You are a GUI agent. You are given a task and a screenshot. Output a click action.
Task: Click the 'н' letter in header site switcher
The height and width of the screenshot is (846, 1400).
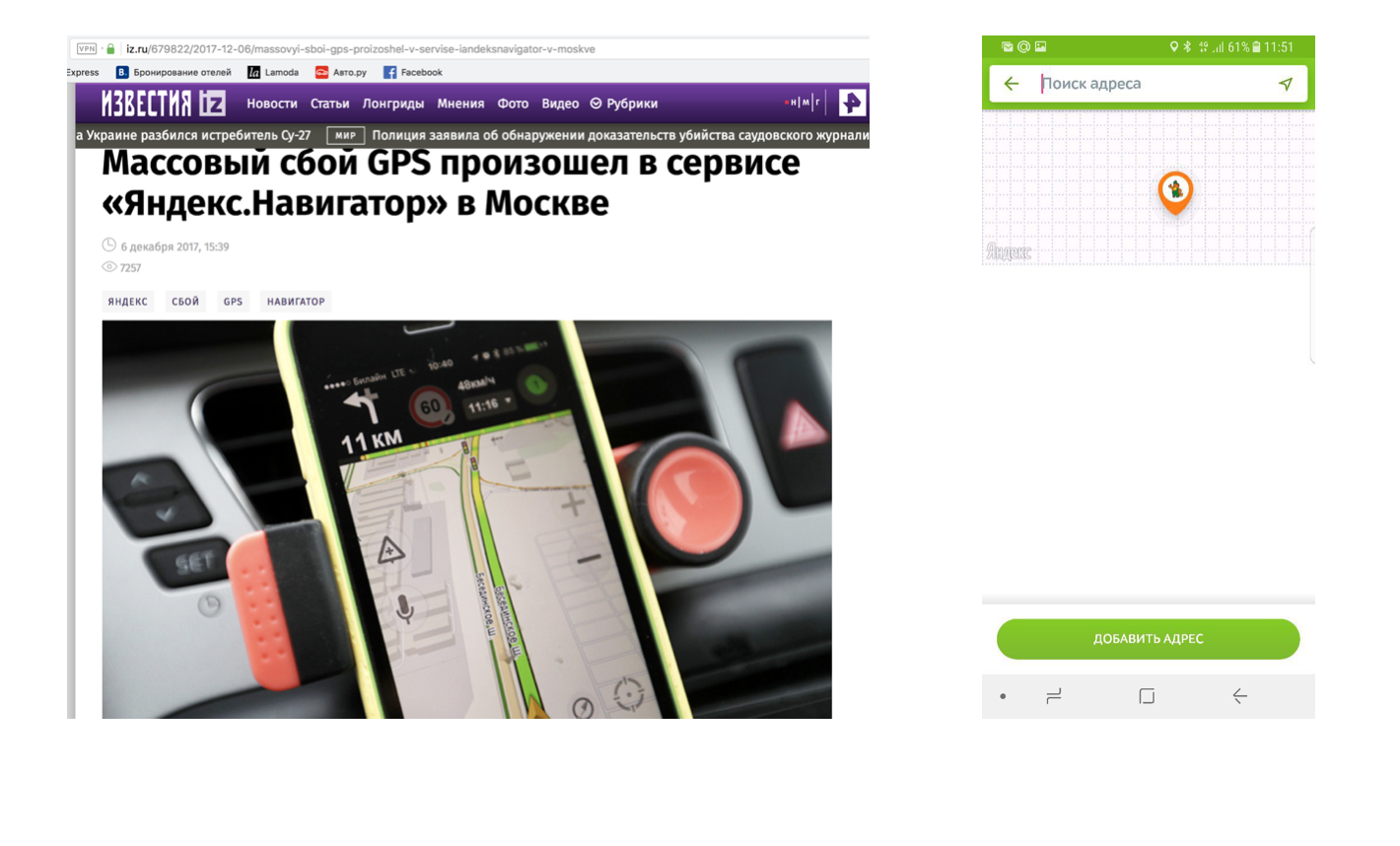pyautogui.click(x=794, y=103)
